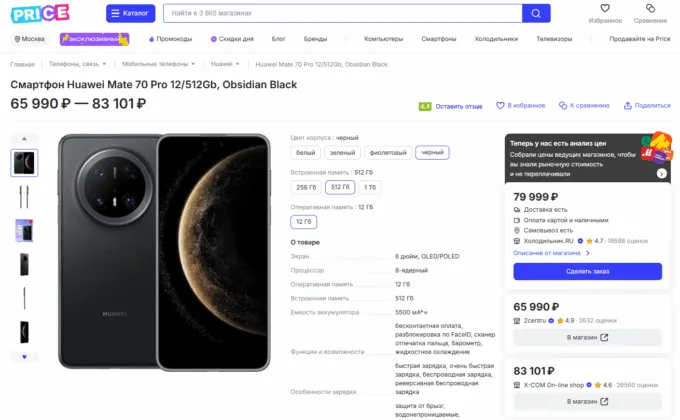Open Холодильники navigation item

pos(496,39)
